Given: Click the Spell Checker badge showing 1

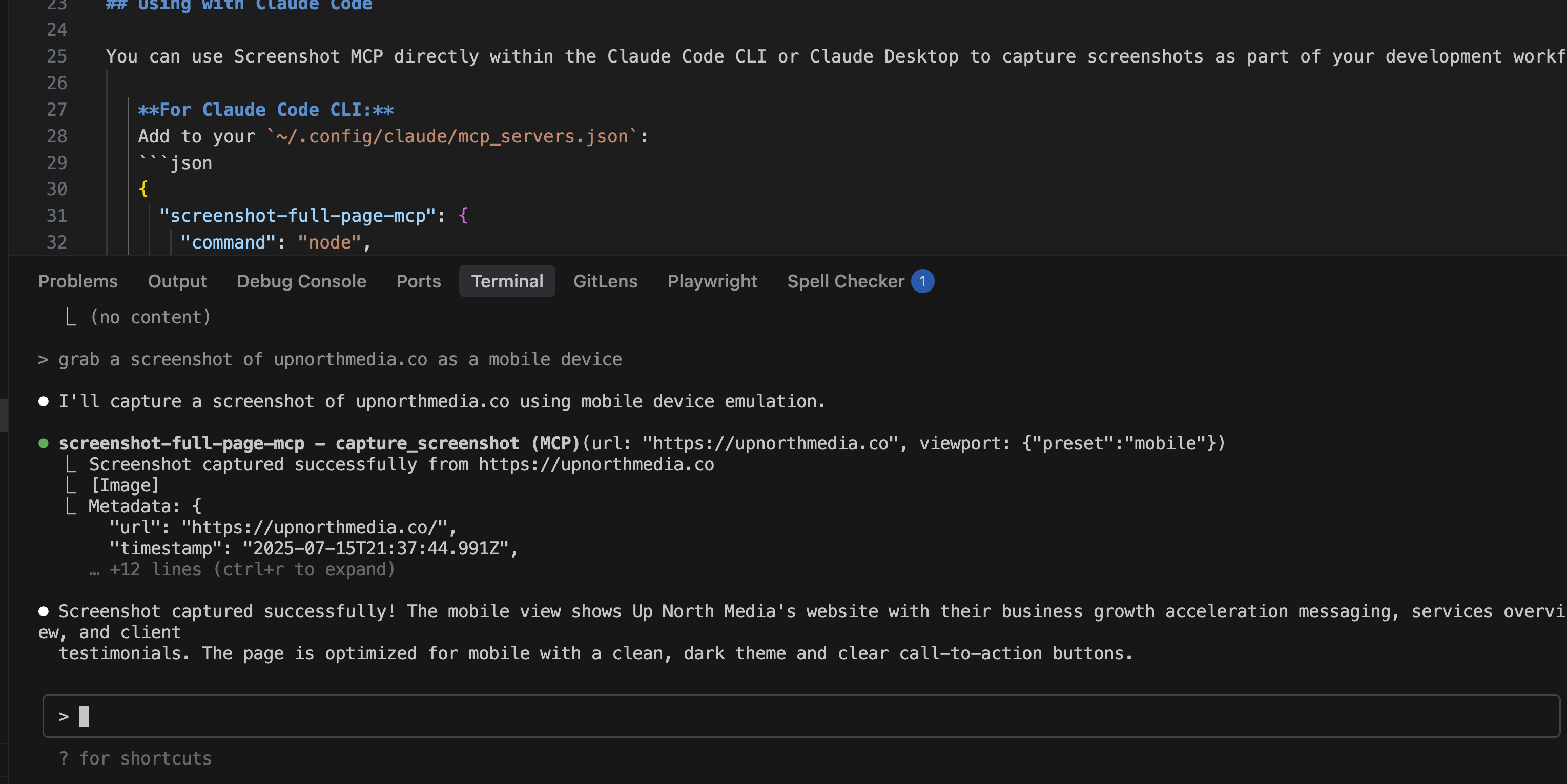Looking at the screenshot, I should 922,281.
